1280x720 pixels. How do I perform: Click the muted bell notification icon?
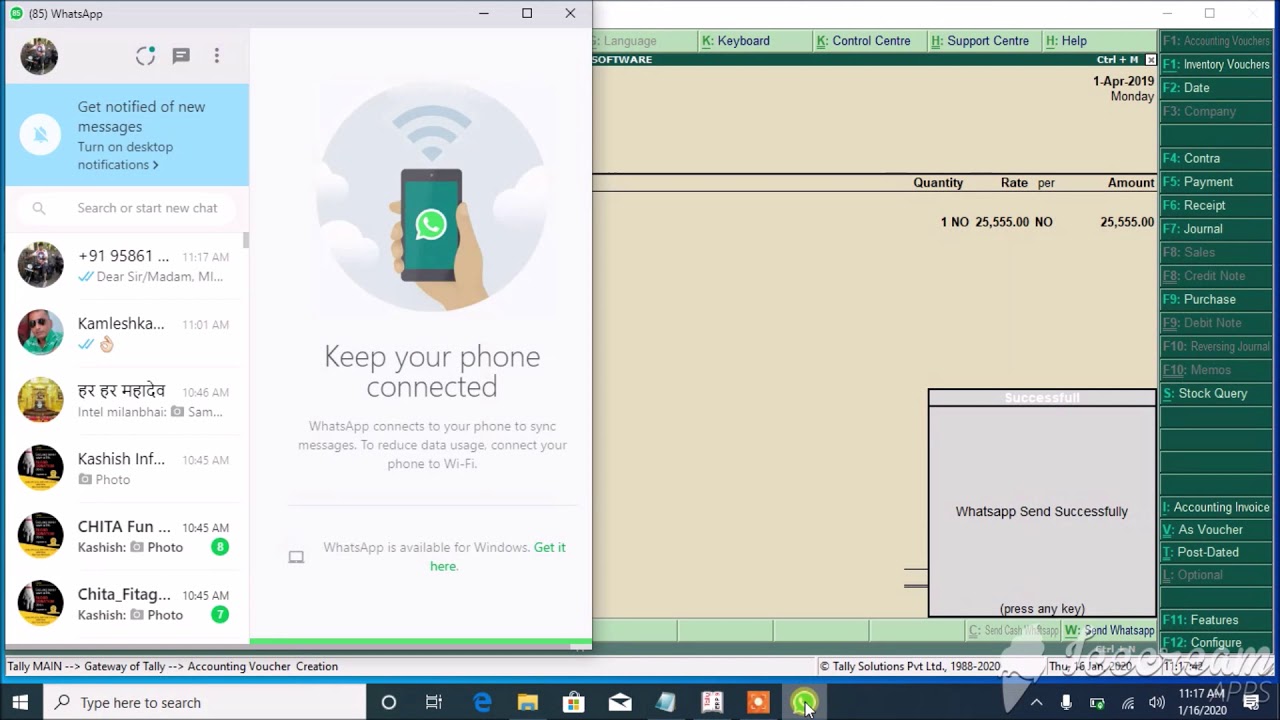41,135
